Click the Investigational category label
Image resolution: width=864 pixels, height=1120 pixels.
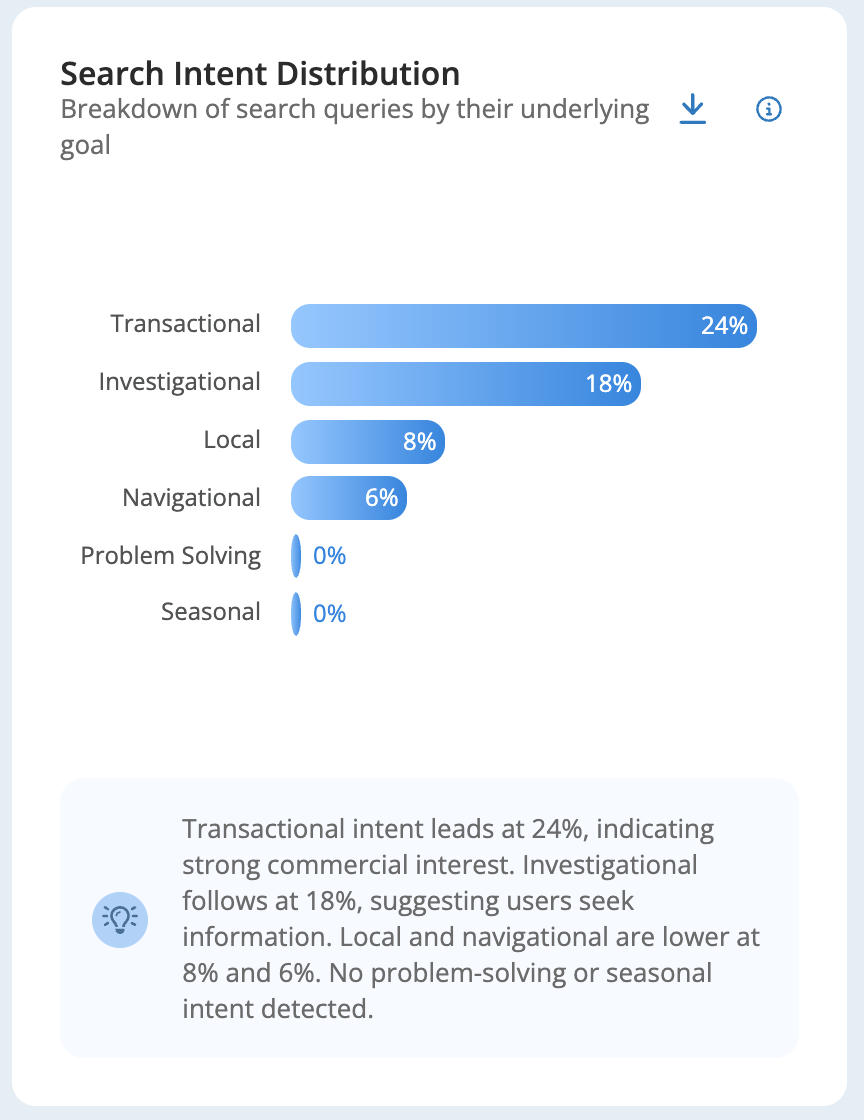click(179, 382)
